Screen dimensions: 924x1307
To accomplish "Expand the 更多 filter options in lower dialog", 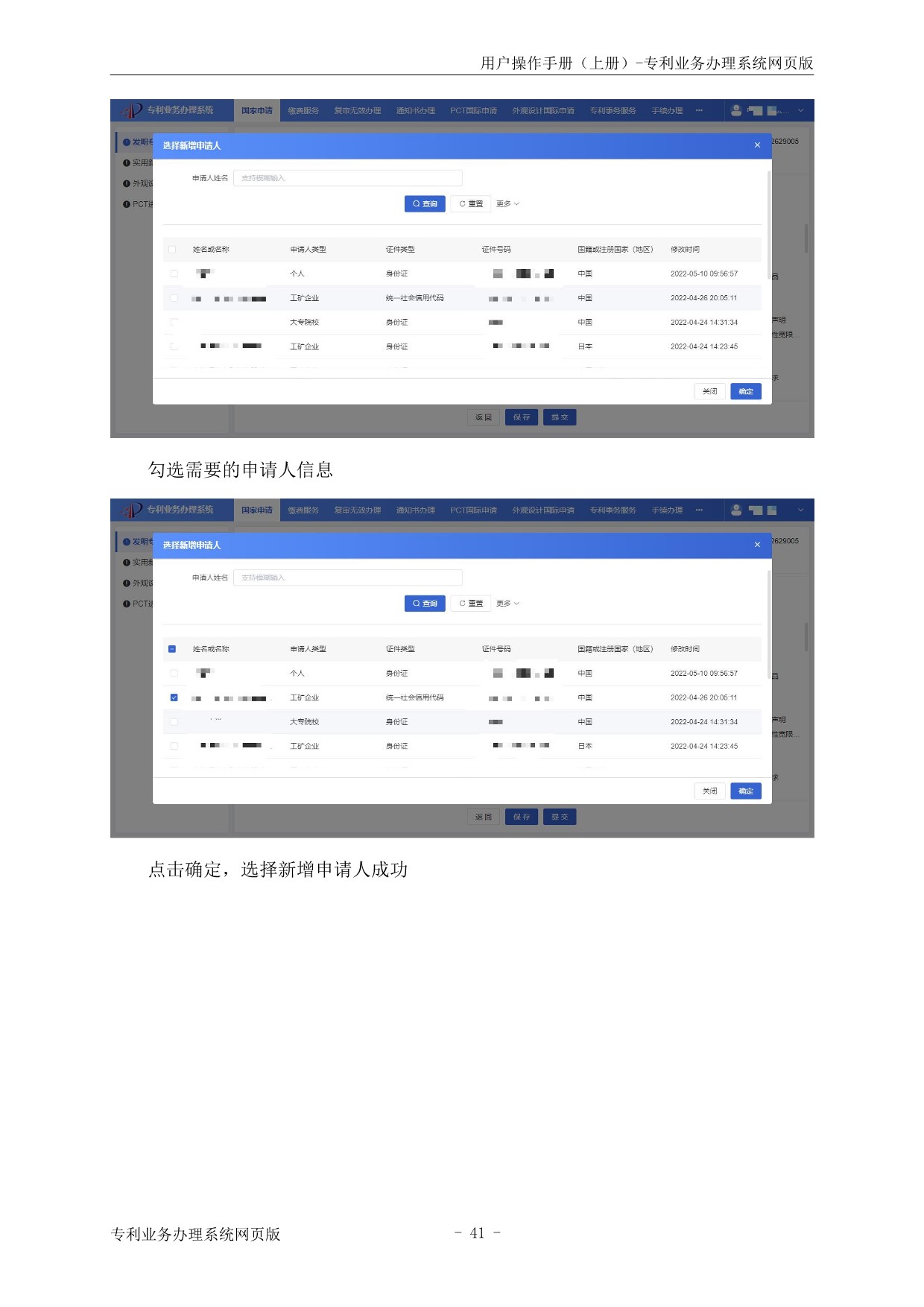I will click(x=507, y=604).
